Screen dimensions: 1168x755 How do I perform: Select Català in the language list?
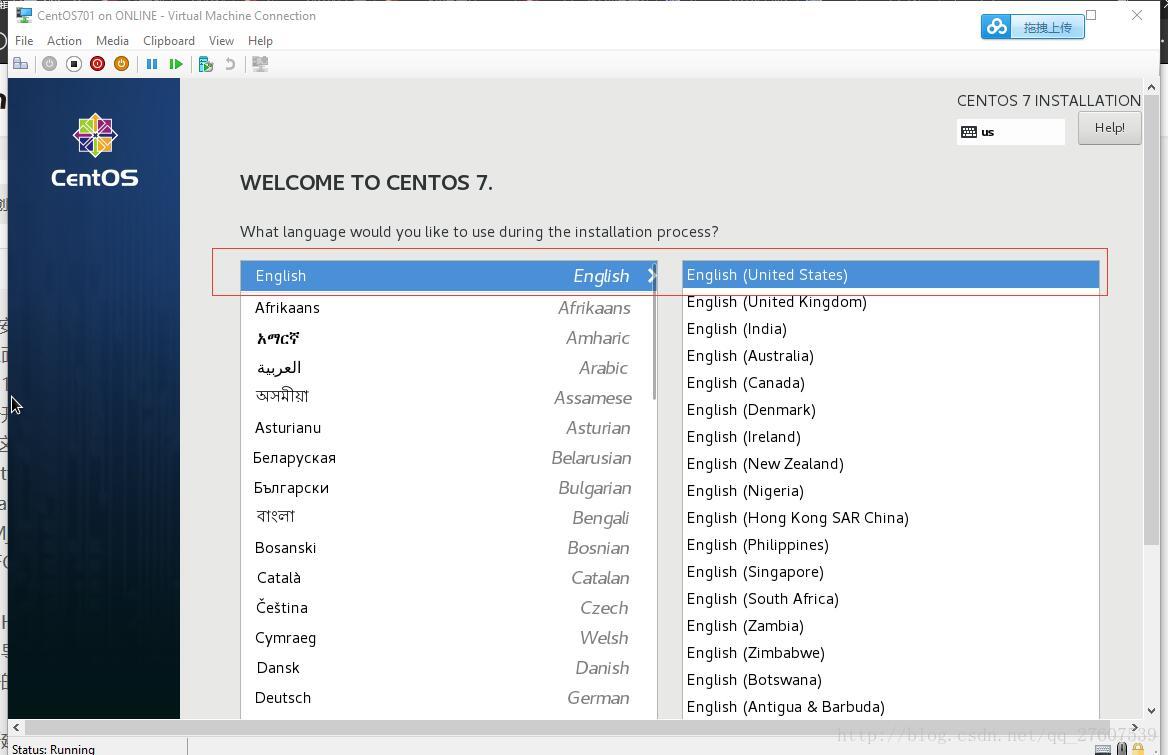click(x=448, y=578)
